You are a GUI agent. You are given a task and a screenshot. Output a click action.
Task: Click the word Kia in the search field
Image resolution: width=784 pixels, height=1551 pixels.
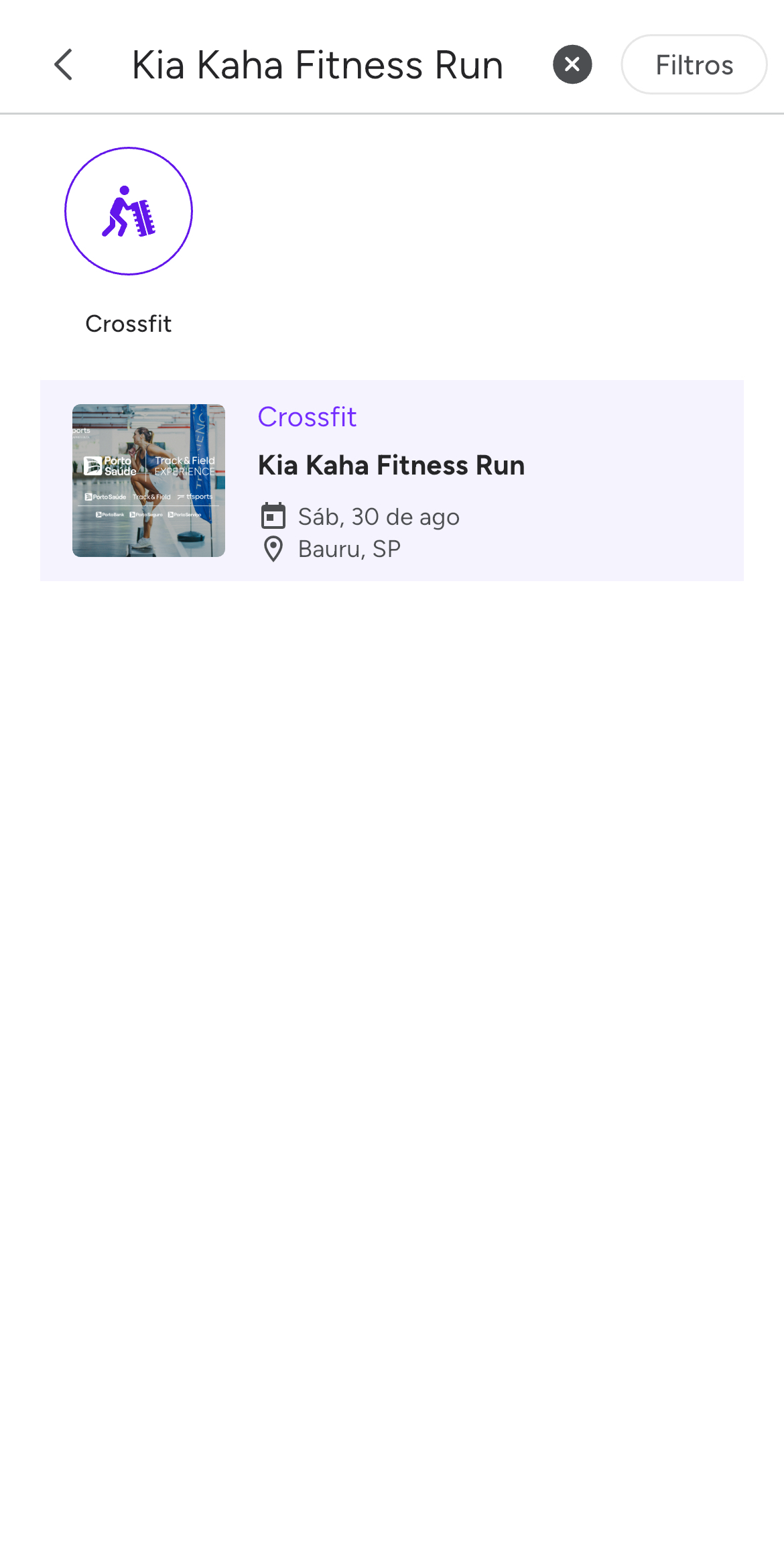158,65
